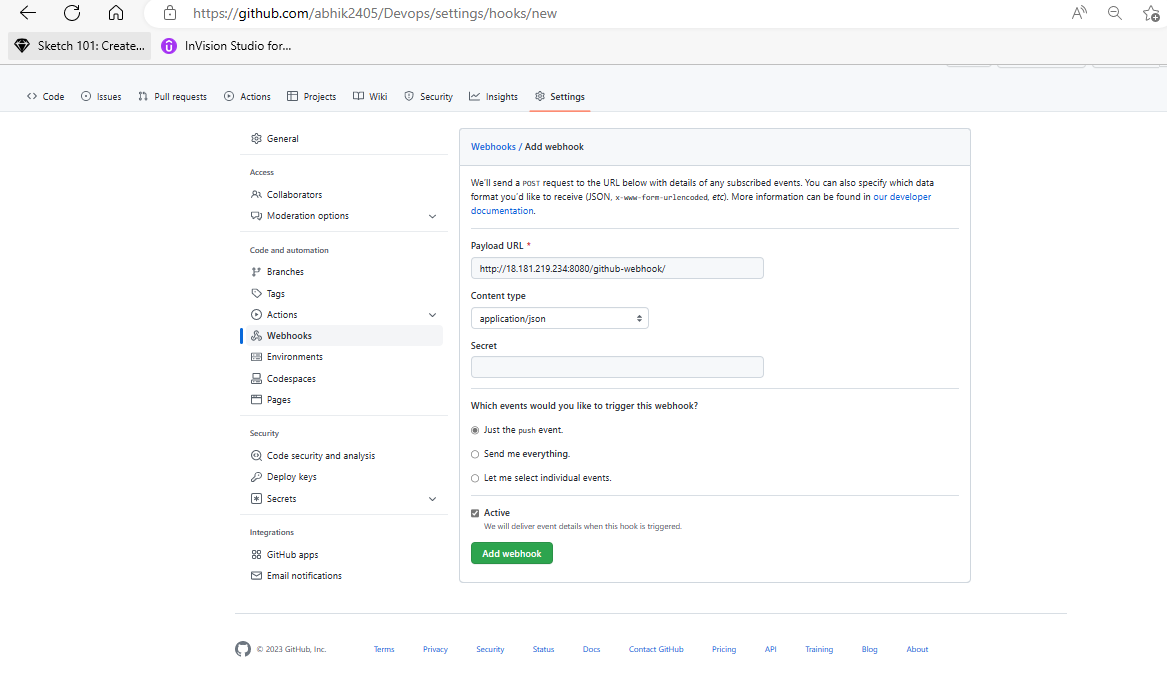Open Privacy footer link
1167x679 pixels.
tap(435, 649)
